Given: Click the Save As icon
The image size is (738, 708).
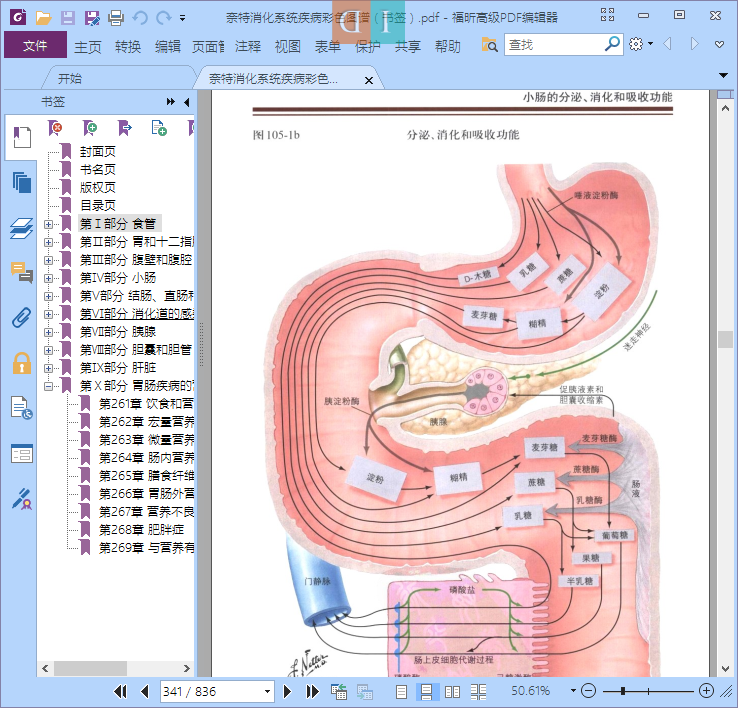Looking at the screenshot, I should (x=92, y=18).
